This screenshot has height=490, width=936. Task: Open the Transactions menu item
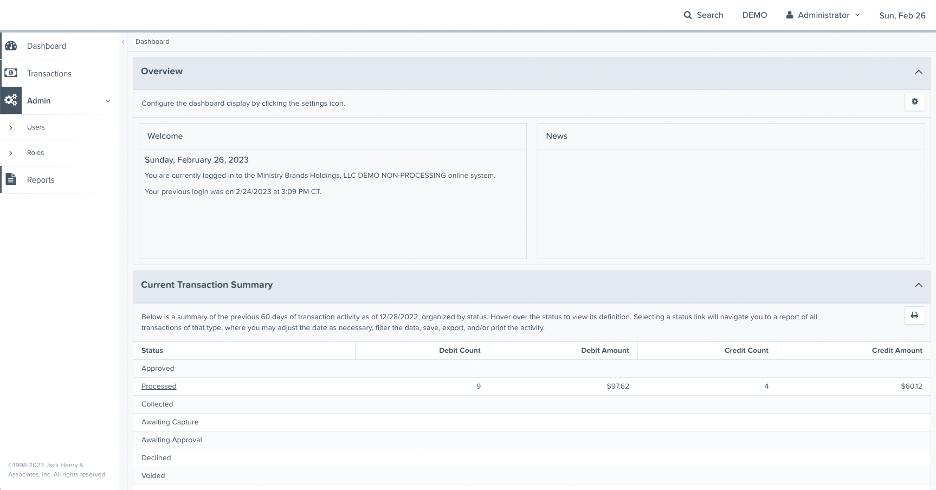[49, 74]
